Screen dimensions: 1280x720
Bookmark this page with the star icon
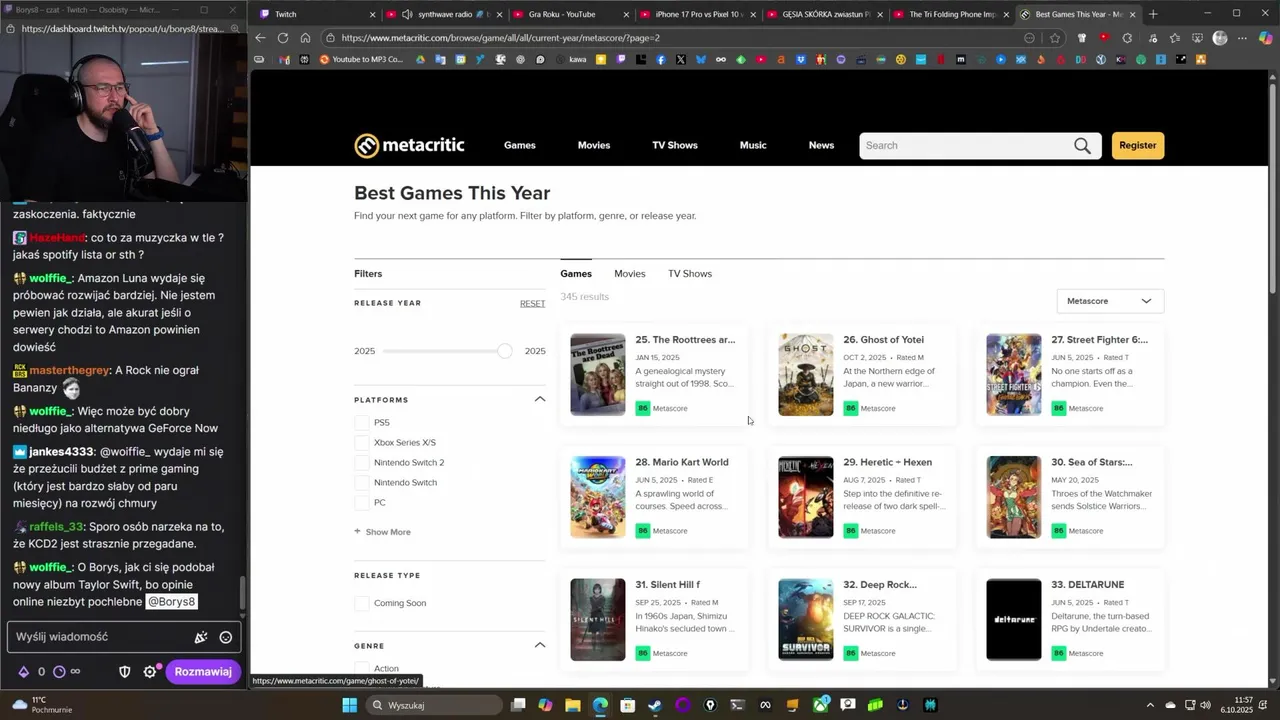1055,38
